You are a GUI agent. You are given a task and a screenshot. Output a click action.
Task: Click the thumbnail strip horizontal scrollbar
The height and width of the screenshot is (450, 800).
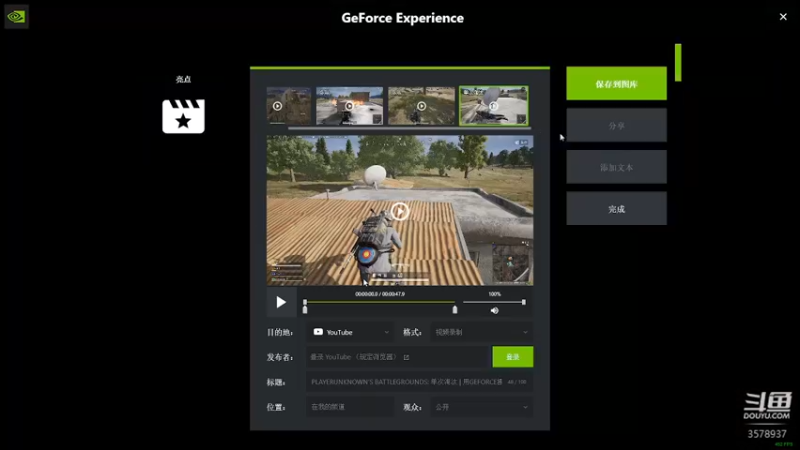409,128
